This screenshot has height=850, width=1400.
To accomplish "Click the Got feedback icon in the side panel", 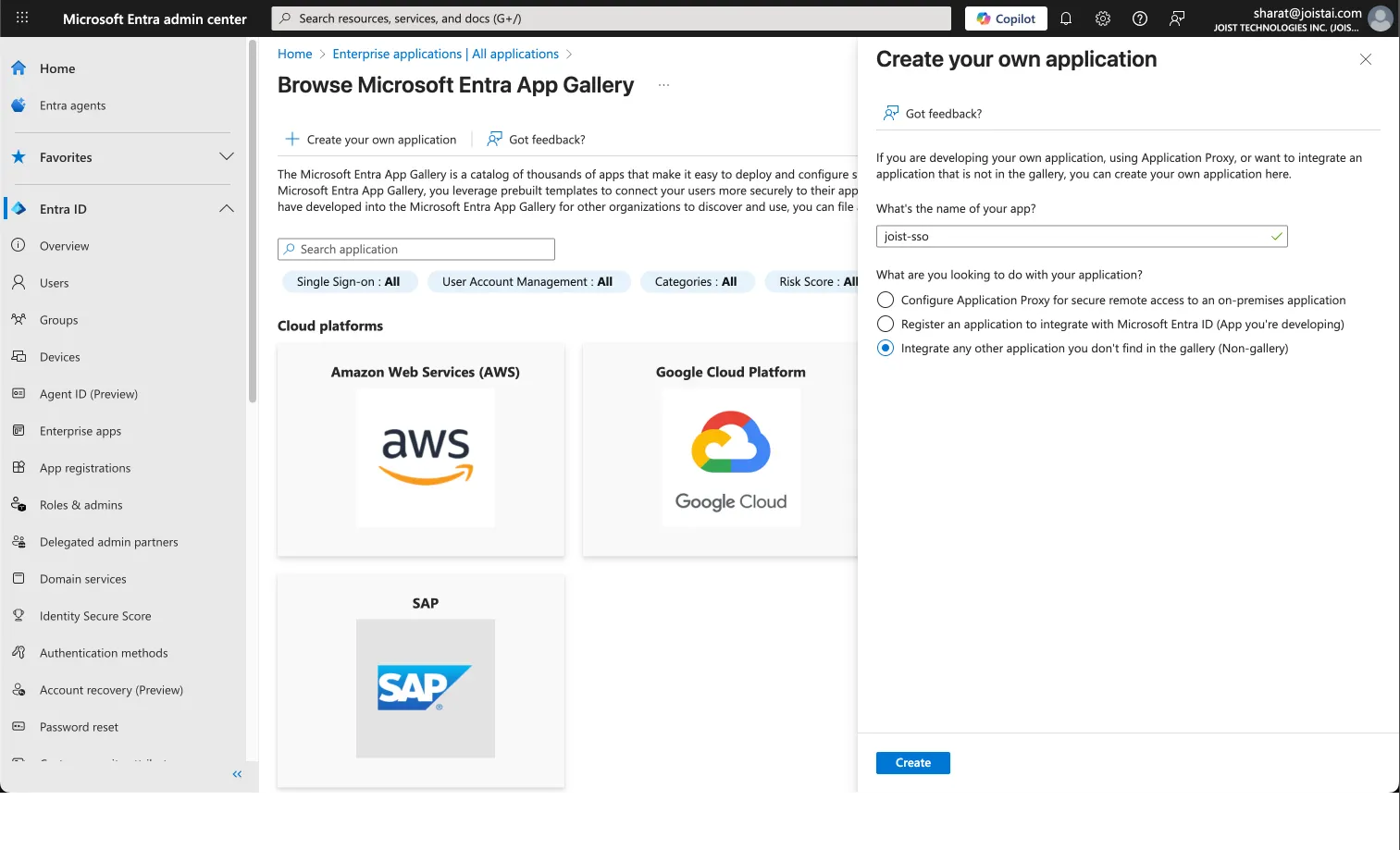I will tap(891, 113).
